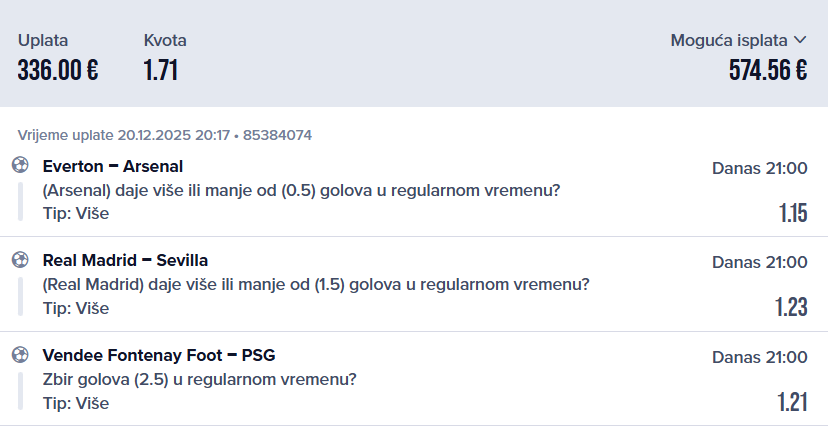Expand the Moguća isplata chevron

(x=799, y=41)
